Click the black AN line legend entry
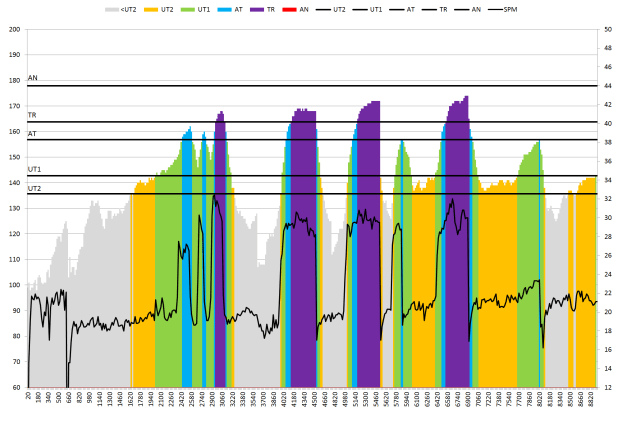Image resolution: width=620 pixels, height=427 pixels. pyautogui.click(x=464, y=9)
